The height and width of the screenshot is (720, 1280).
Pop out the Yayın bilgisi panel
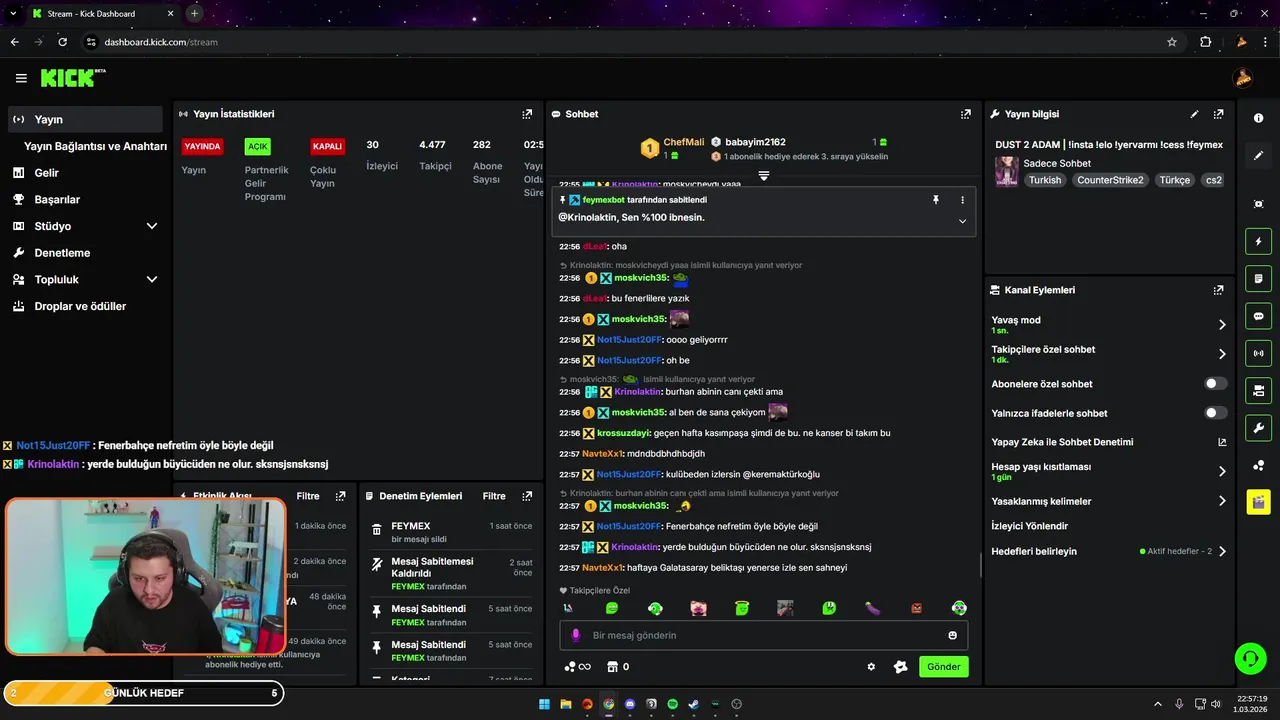click(x=1218, y=114)
